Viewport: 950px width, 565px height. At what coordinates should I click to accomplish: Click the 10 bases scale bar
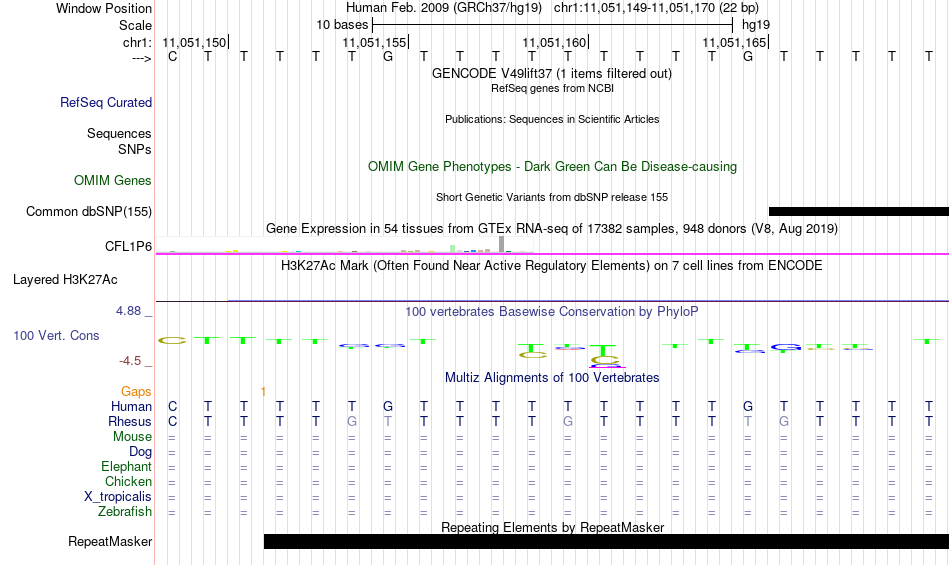552,25
